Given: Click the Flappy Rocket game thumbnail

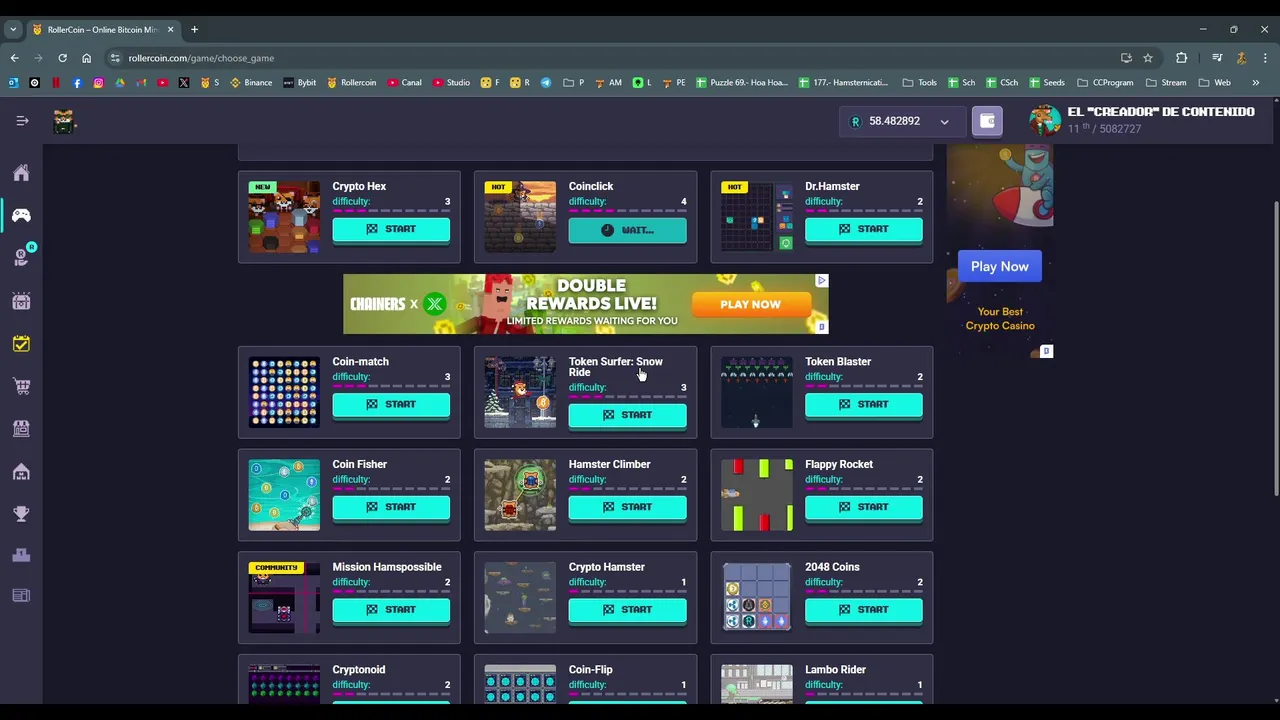Looking at the screenshot, I should [757, 495].
